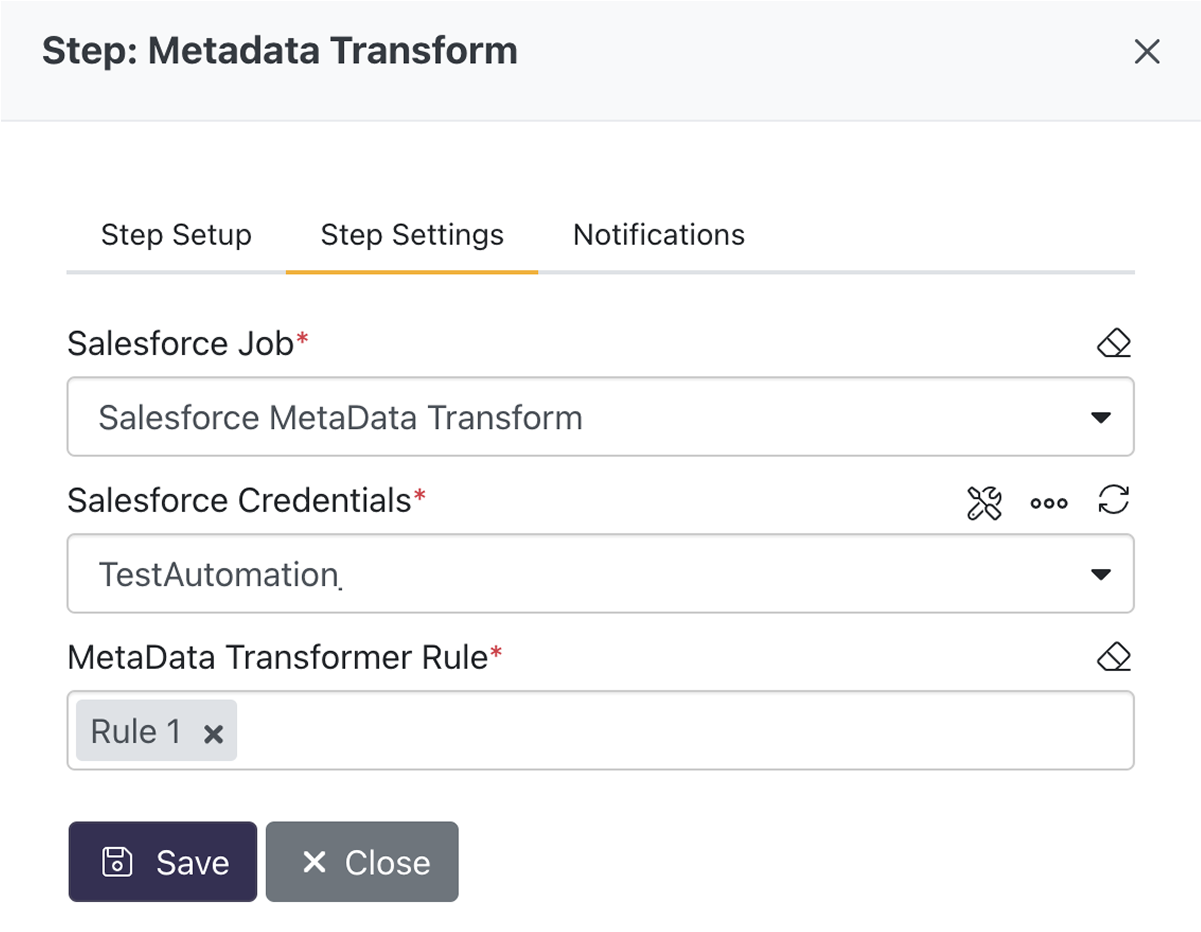Open the Salesforce Credentials dropdown
This screenshot has height=932, width=1201.
pyautogui.click(x=600, y=573)
